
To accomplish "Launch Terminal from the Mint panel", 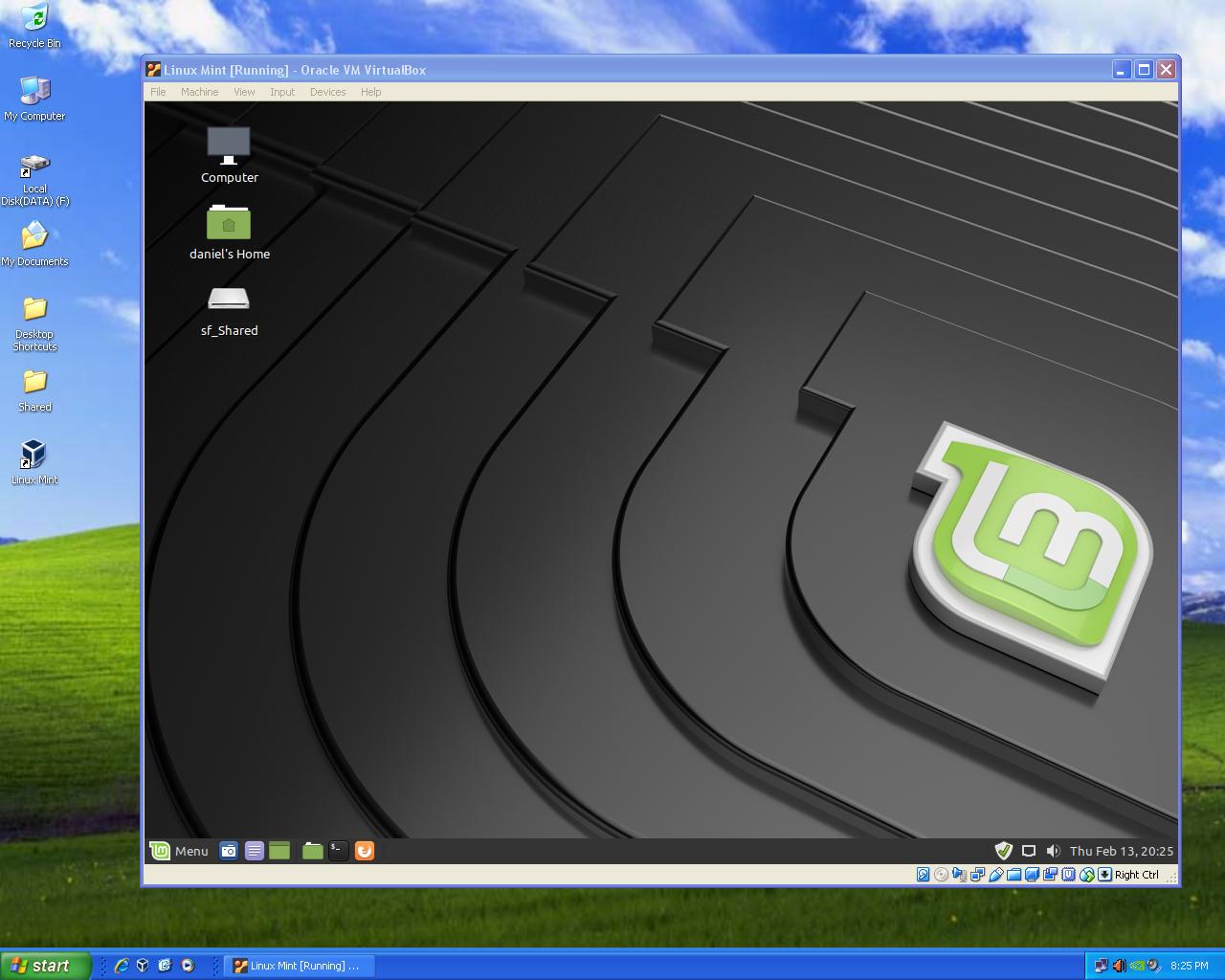I will tap(339, 851).
